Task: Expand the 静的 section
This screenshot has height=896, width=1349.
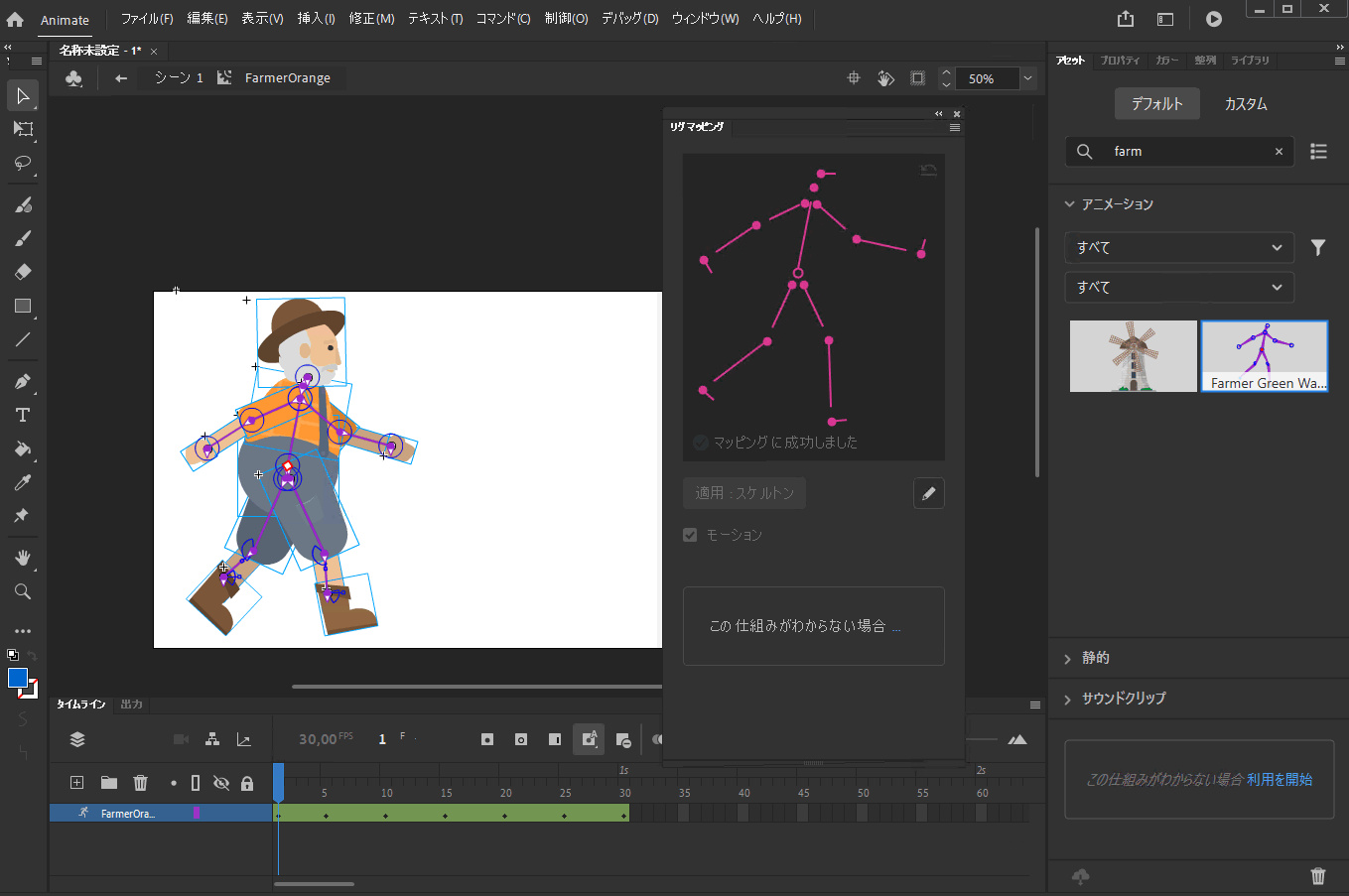Action: [1095, 658]
